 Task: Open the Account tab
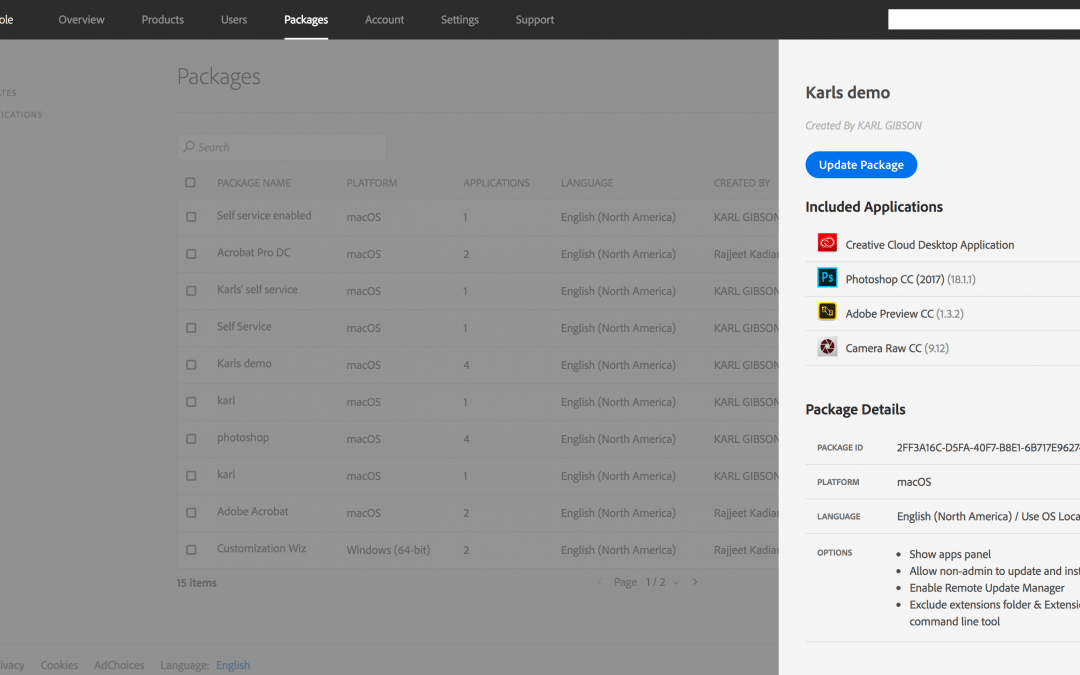click(x=384, y=19)
